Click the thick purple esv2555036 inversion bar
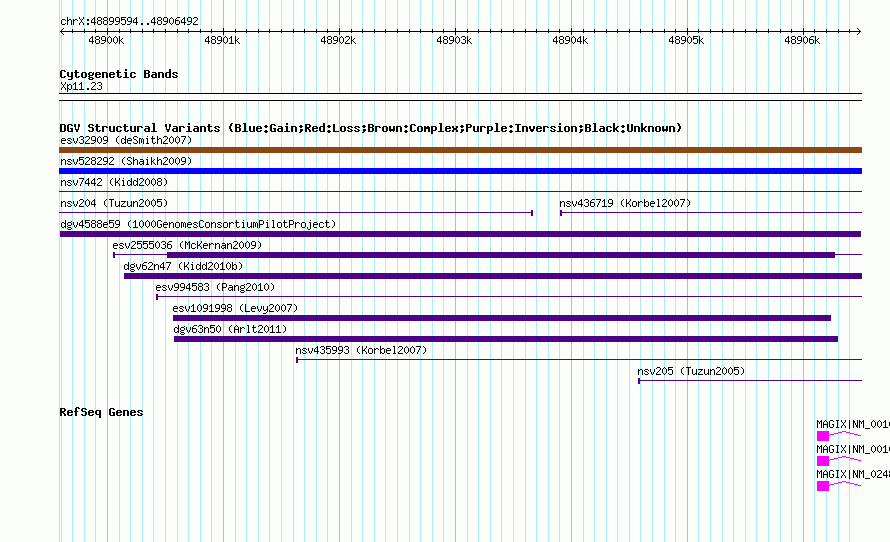The height and width of the screenshot is (542, 890). (x=501, y=255)
